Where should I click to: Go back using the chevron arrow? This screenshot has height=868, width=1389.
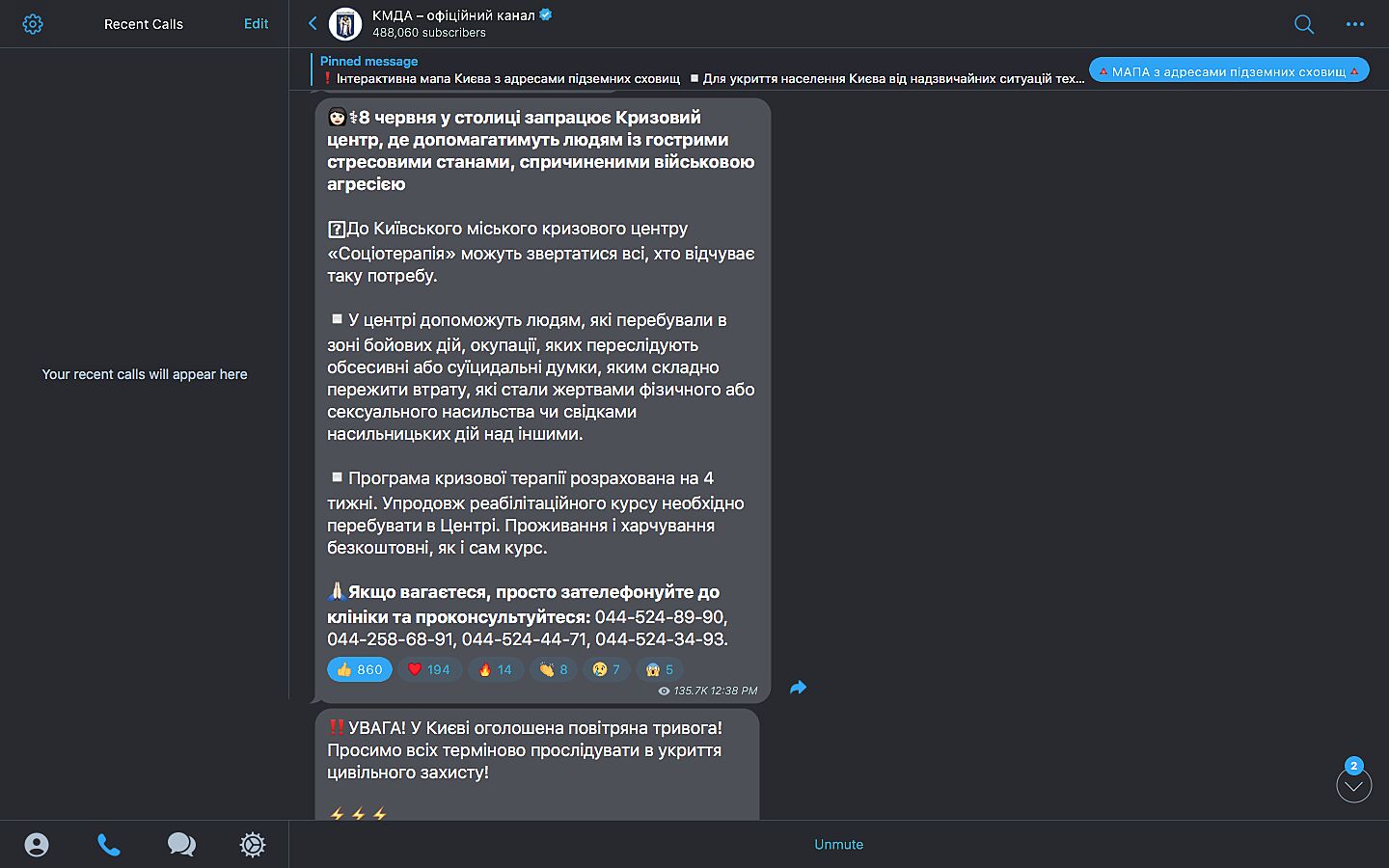pos(313,23)
